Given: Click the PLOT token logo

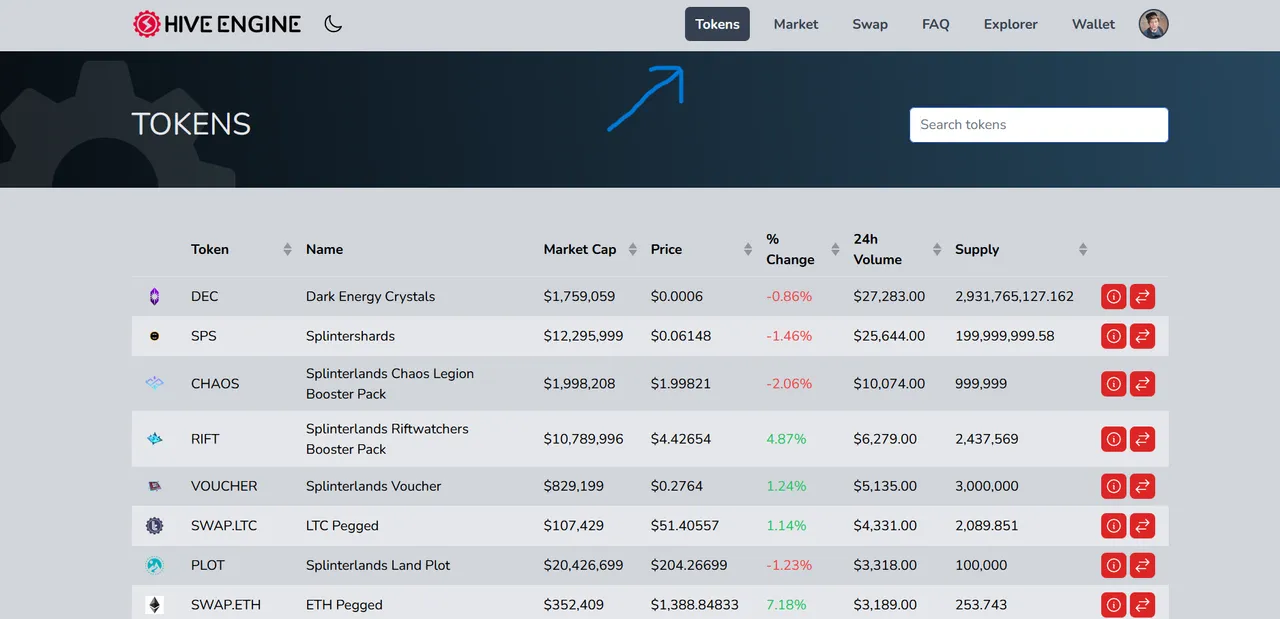Looking at the screenshot, I should pos(154,565).
